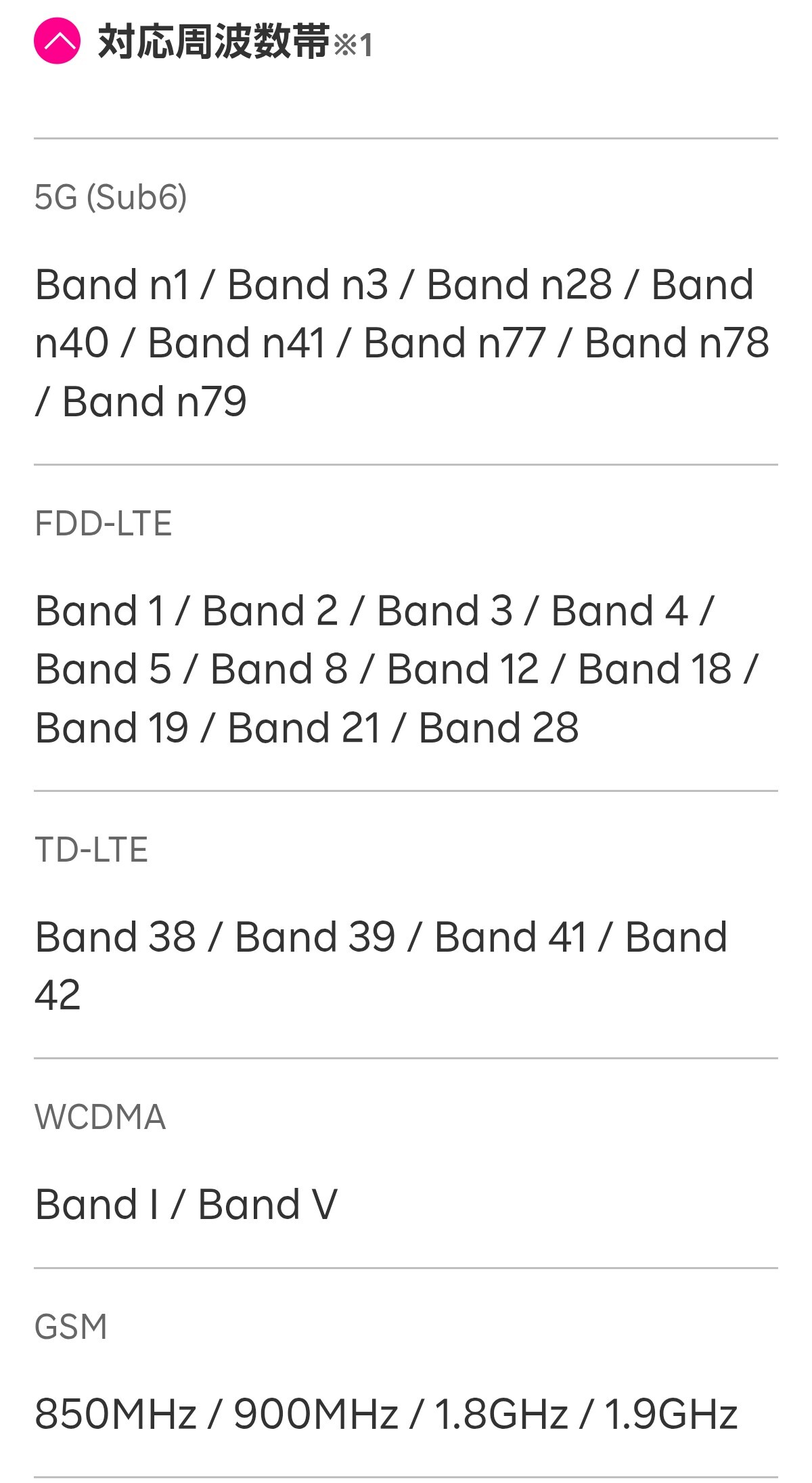Click the FDD-LTE section label
The width and height of the screenshot is (812, 1483).
(104, 524)
